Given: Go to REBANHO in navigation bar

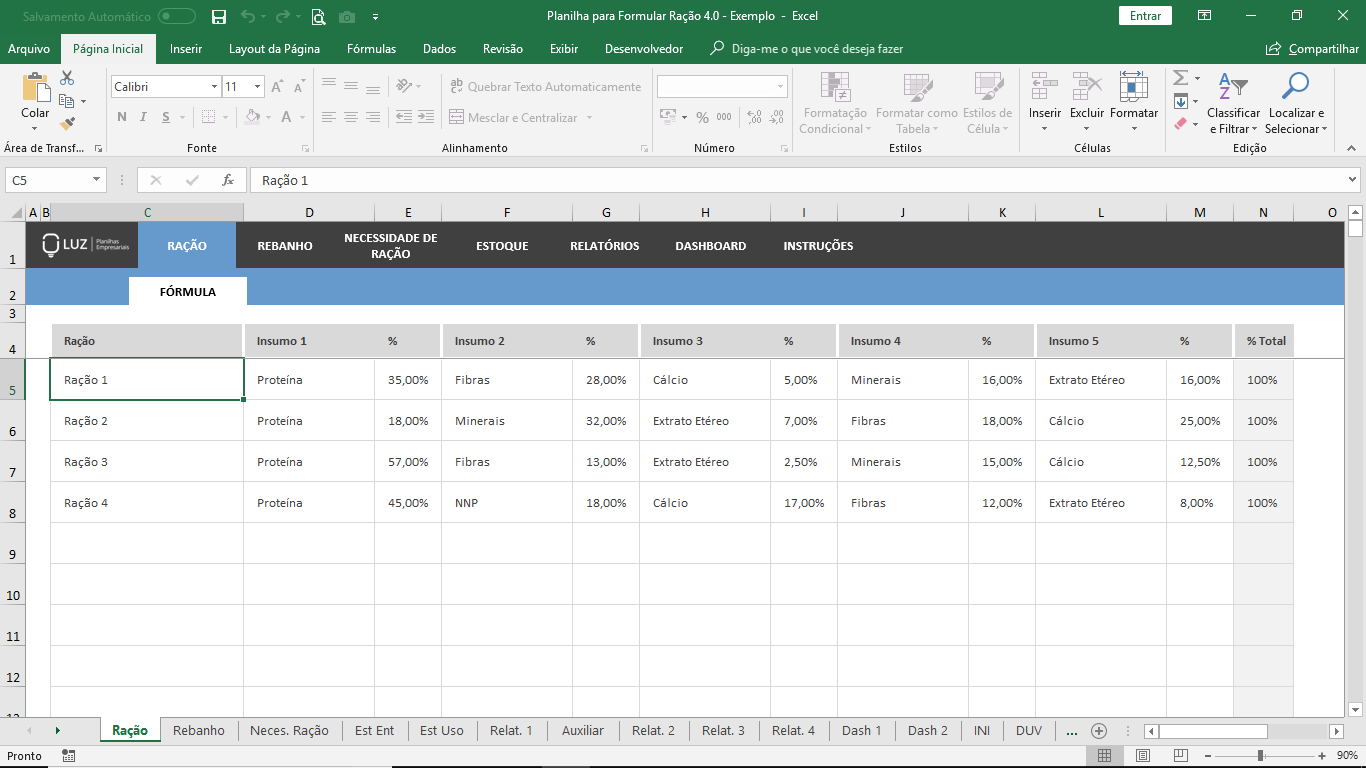Looking at the screenshot, I should pos(285,246).
